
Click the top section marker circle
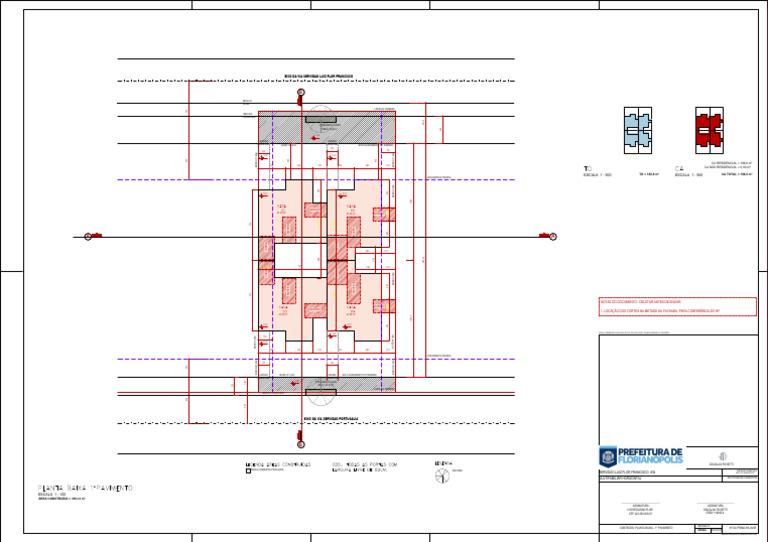(301, 92)
